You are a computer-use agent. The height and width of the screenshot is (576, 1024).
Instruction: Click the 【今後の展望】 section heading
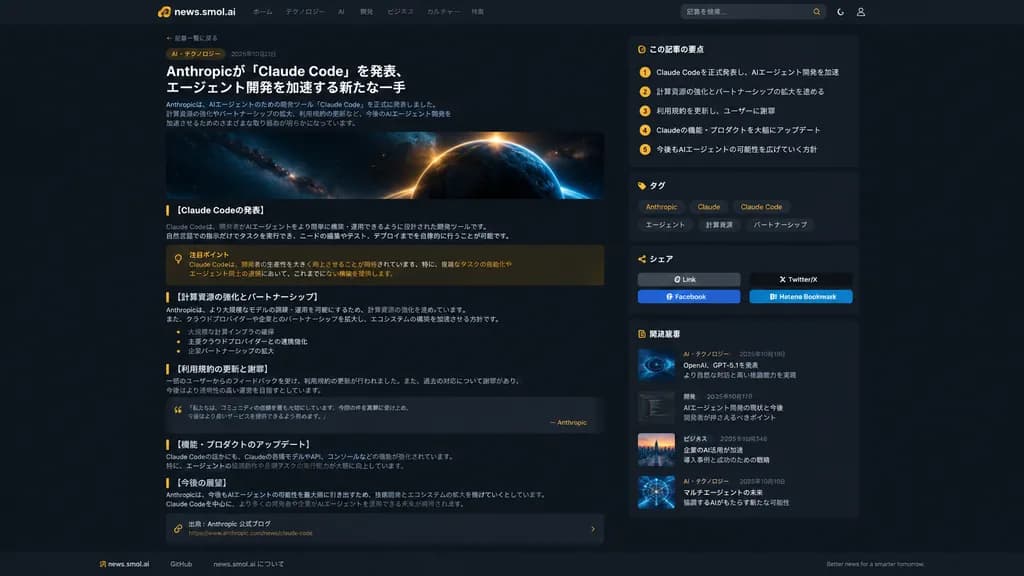coord(201,483)
